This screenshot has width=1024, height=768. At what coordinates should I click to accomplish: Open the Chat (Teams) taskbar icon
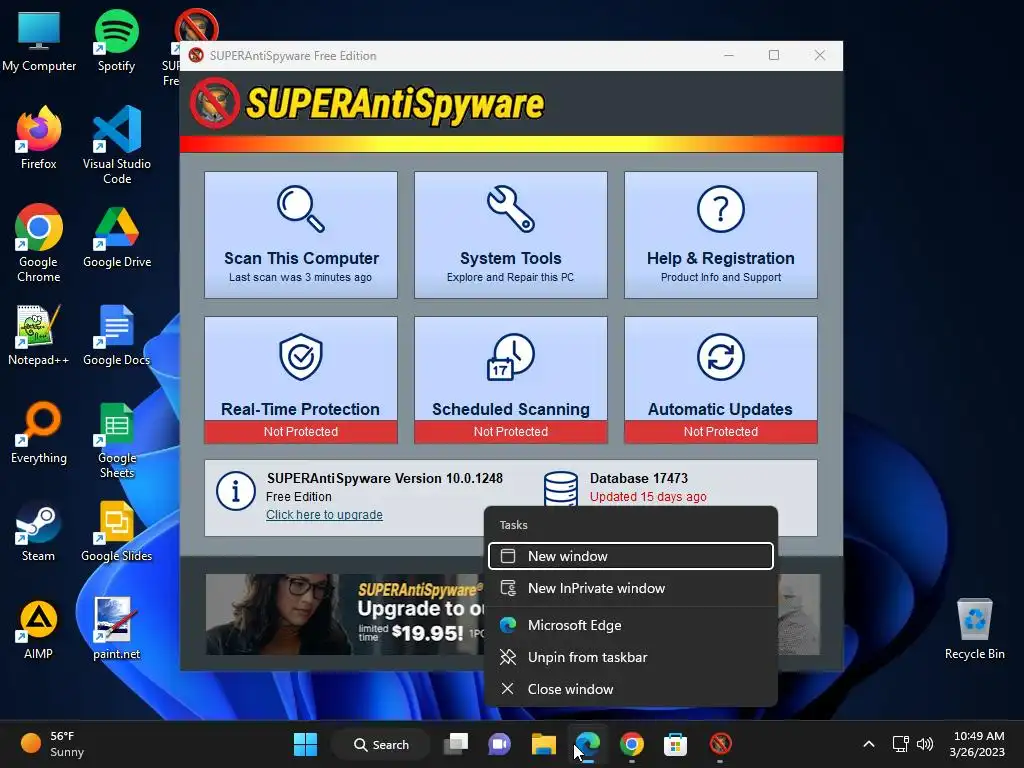tap(500, 744)
